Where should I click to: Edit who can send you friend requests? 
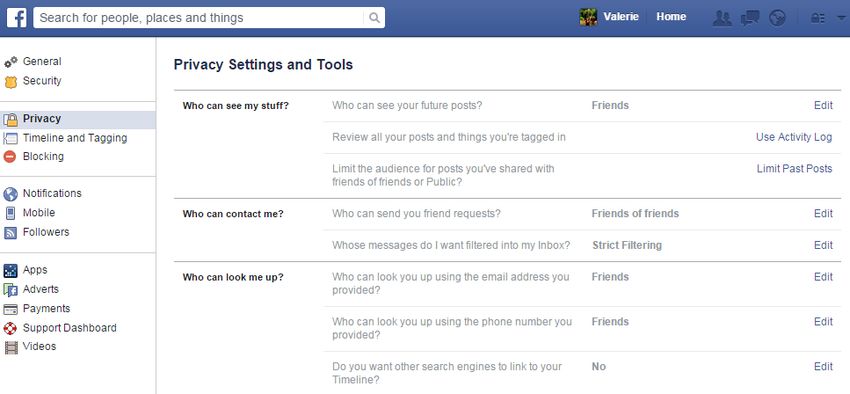click(x=823, y=214)
